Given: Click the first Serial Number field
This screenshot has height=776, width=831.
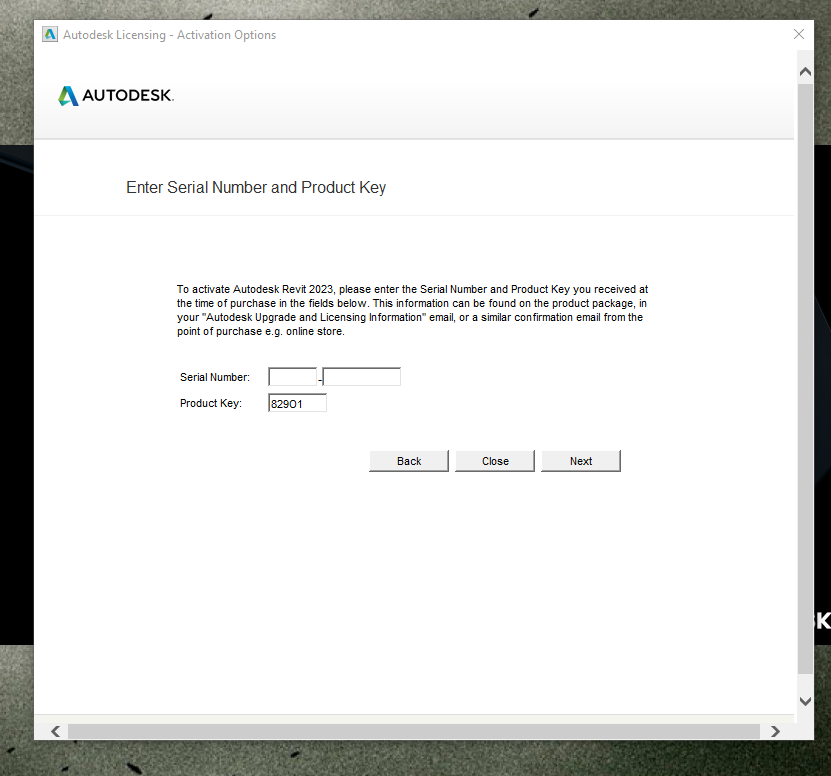Looking at the screenshot, I should click(292, 377).
